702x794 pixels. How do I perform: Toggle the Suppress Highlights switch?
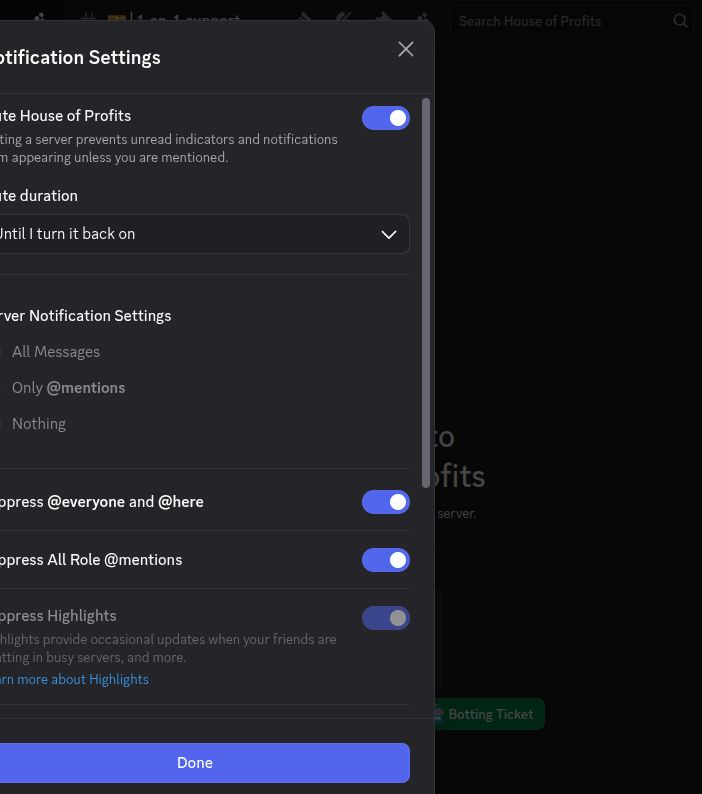pyautogui.click(x=385, y=618)
